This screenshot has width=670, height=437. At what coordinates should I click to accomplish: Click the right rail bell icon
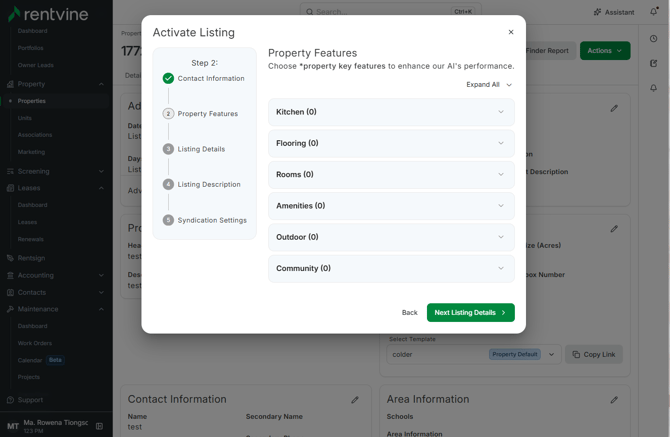[x=653, y=88]
